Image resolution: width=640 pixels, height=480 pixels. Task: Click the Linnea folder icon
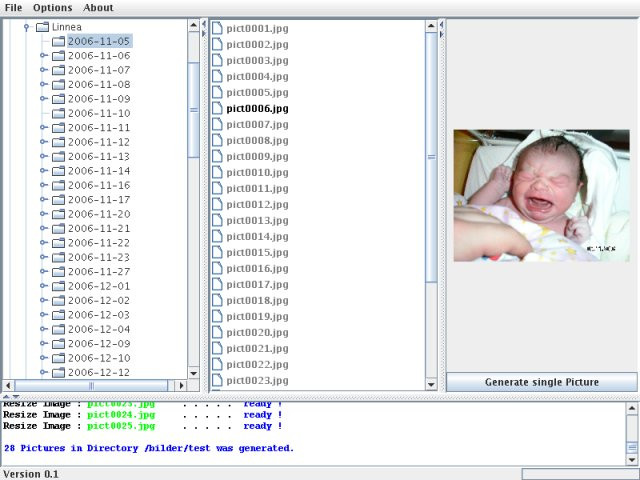(42, 27)
